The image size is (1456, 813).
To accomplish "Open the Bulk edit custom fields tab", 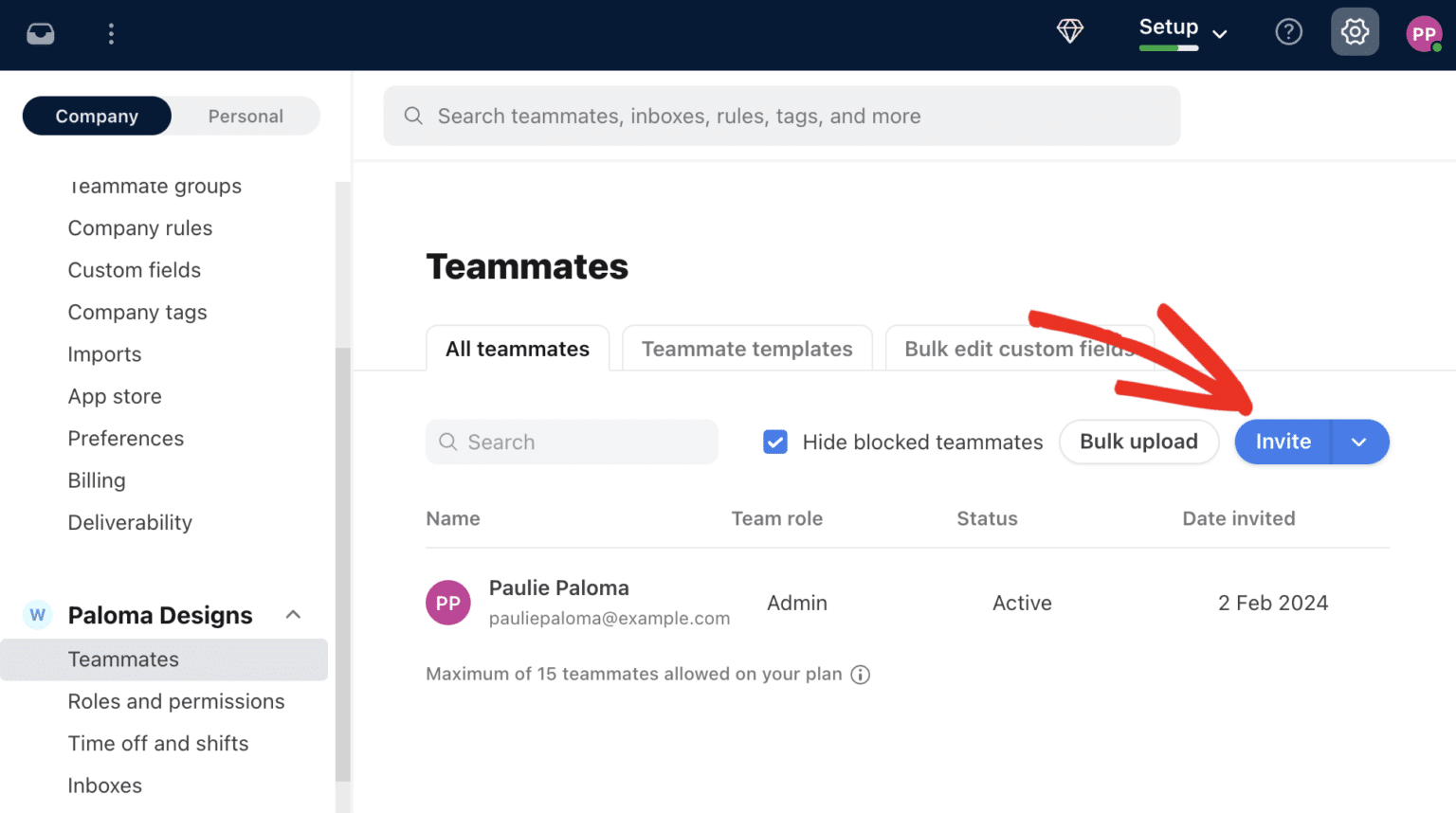I will 1019,349.
